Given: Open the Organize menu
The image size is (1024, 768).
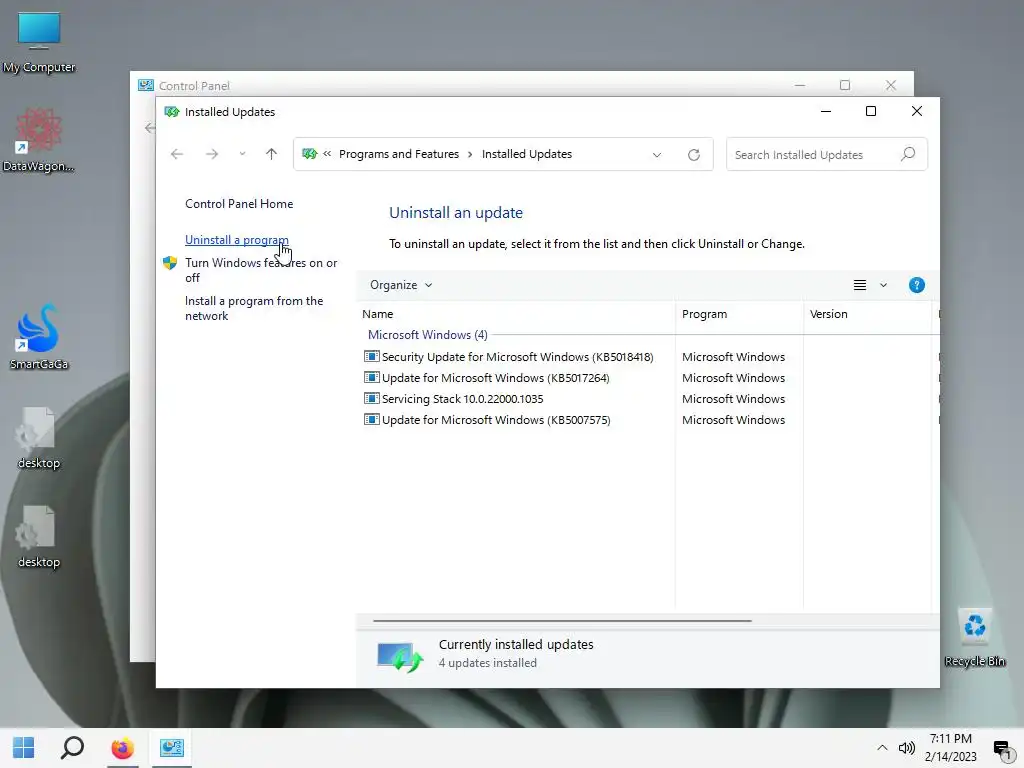Looking at the screenshot, I should 401,285.
